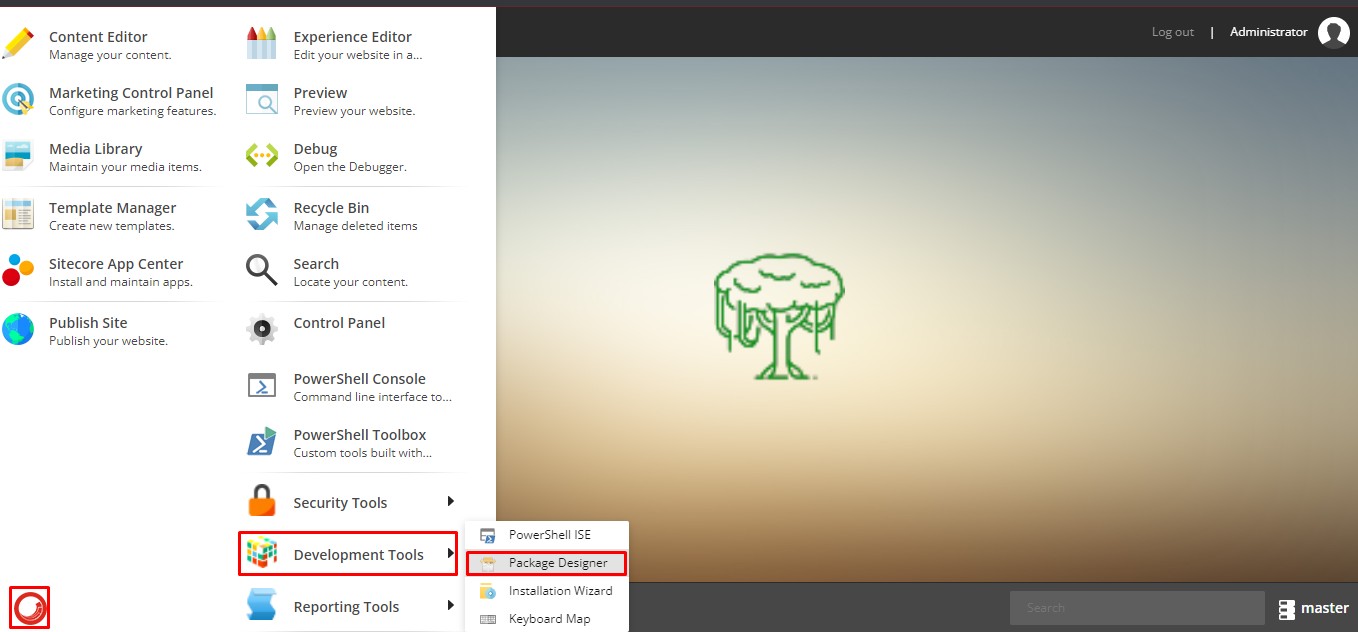Screen dimensions: 1358x632
Task: Click the Preview magnifier icon
Action: (262, 100)
